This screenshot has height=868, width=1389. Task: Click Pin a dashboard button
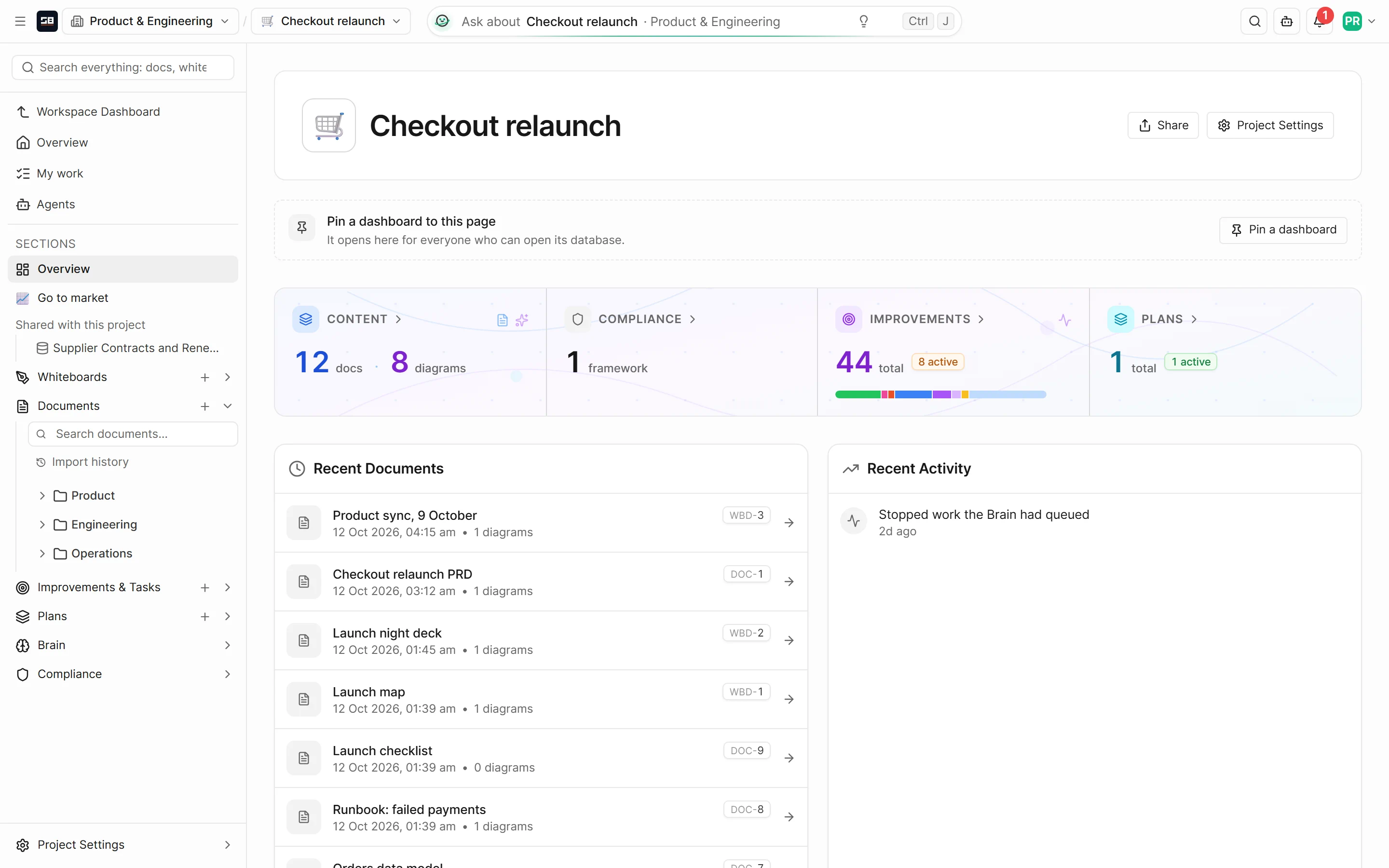coord(1283,230)
